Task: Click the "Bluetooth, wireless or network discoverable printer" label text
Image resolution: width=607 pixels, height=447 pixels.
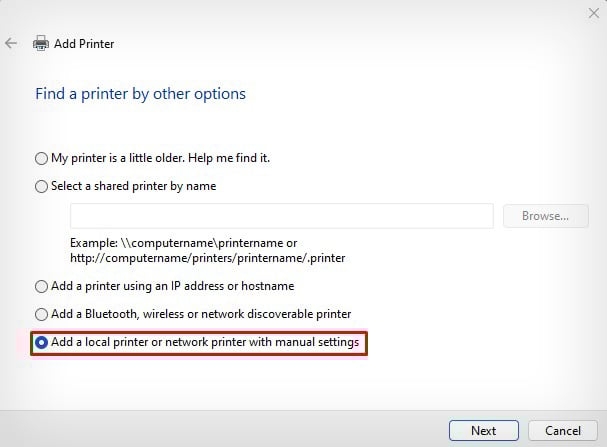Action: coord(200,314)
